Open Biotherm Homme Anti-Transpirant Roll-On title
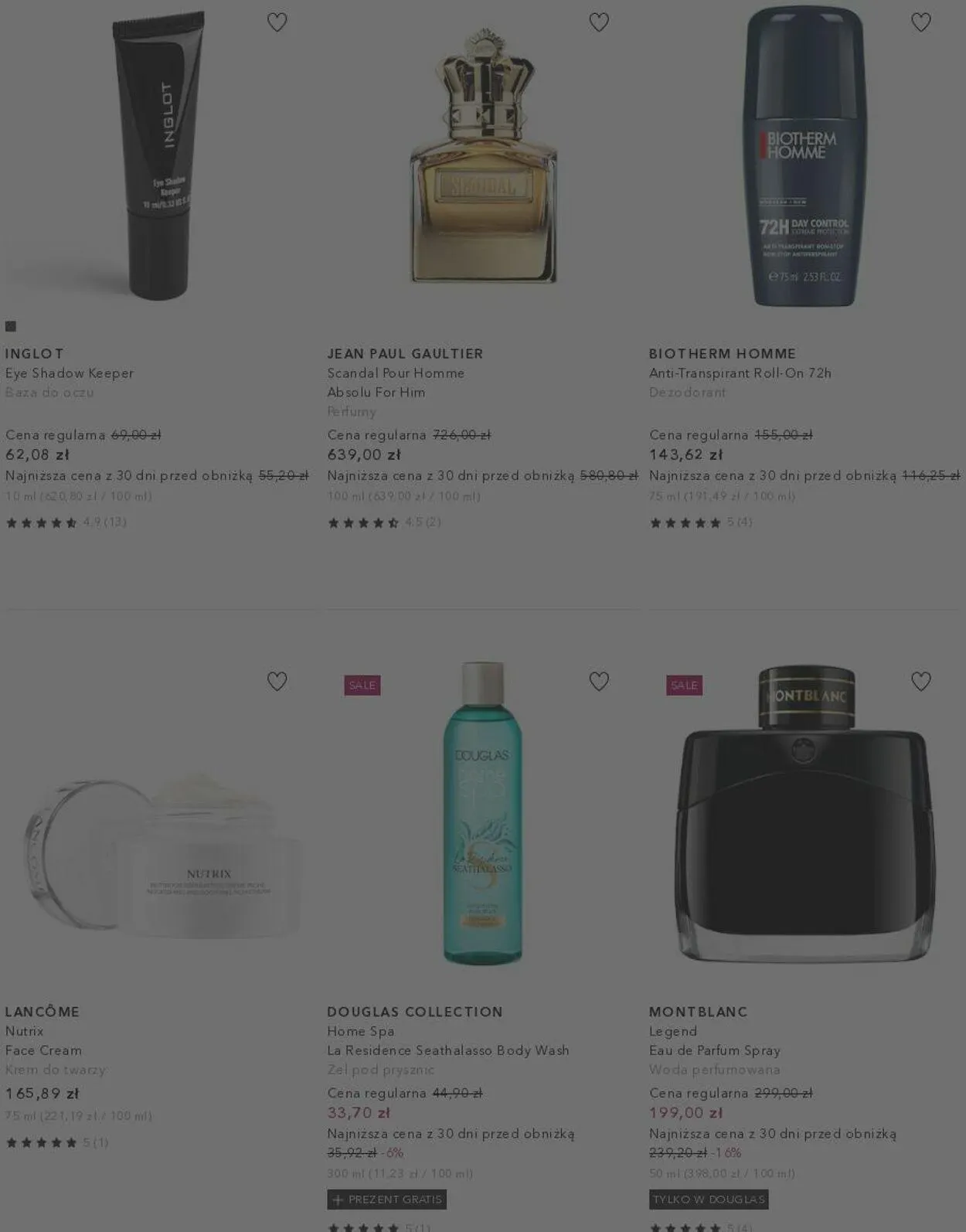 tap(740, 373)
